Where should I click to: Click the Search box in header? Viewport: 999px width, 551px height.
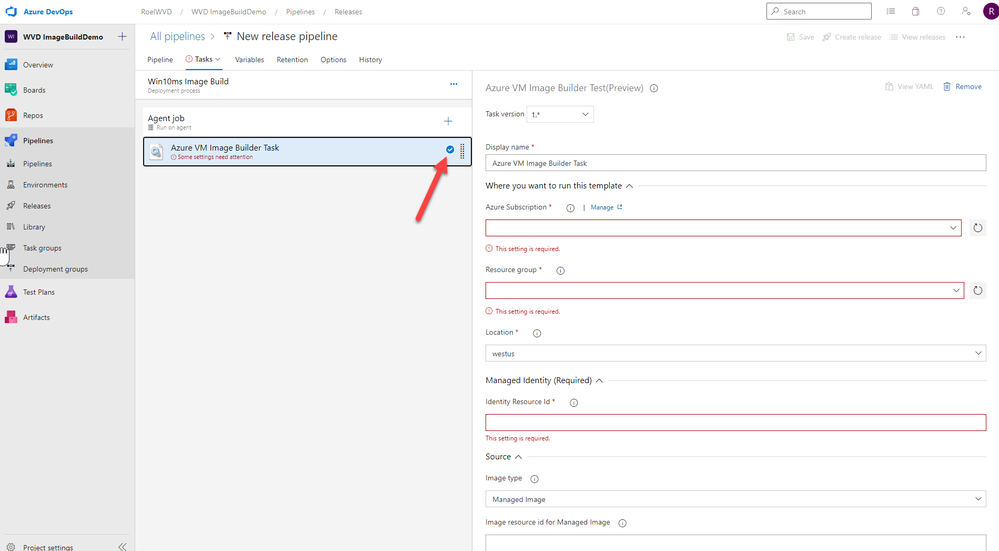pyautogui.click(x=819, y=11)
